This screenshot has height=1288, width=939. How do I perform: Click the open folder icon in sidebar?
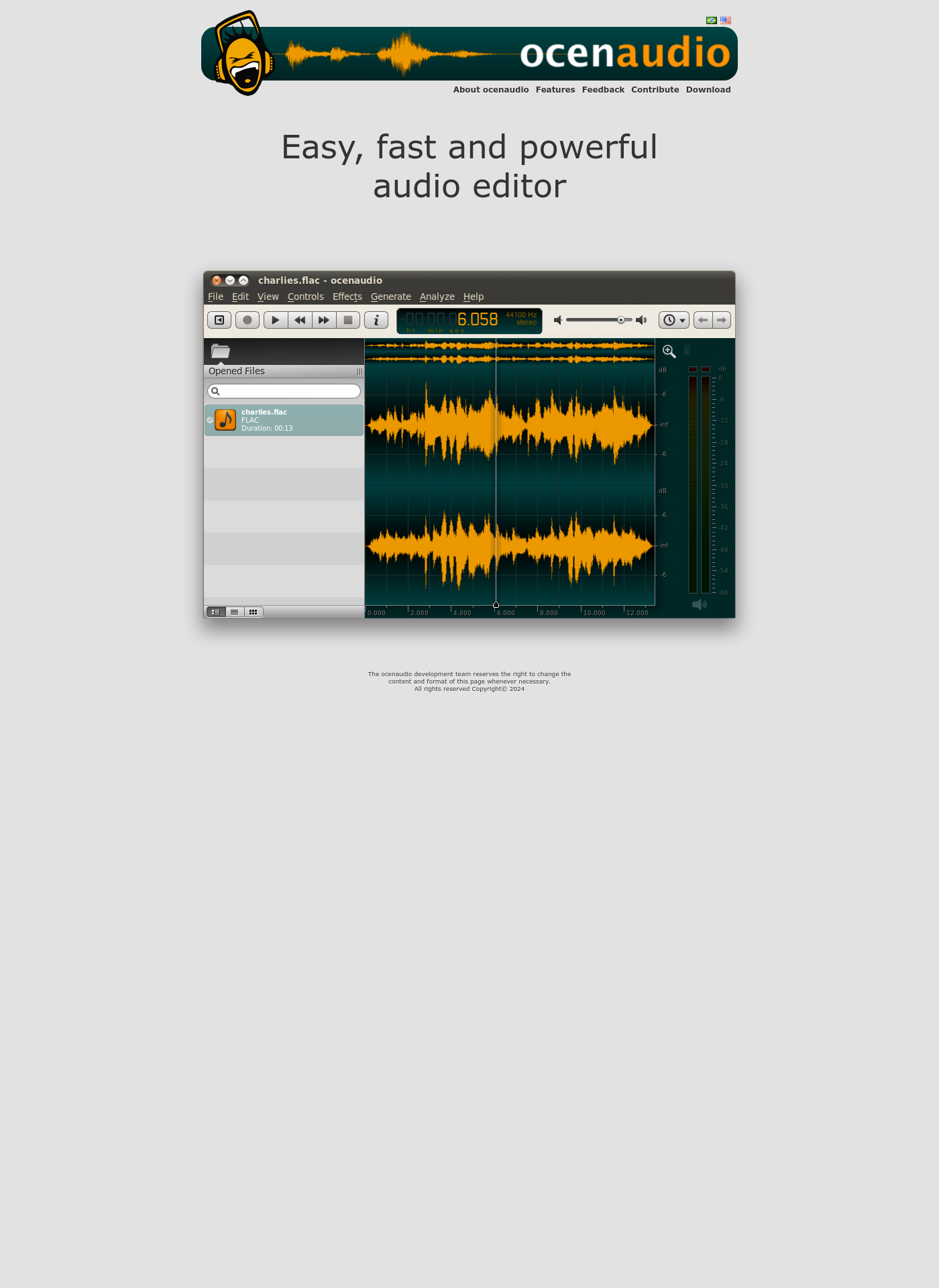coord(221,351)
